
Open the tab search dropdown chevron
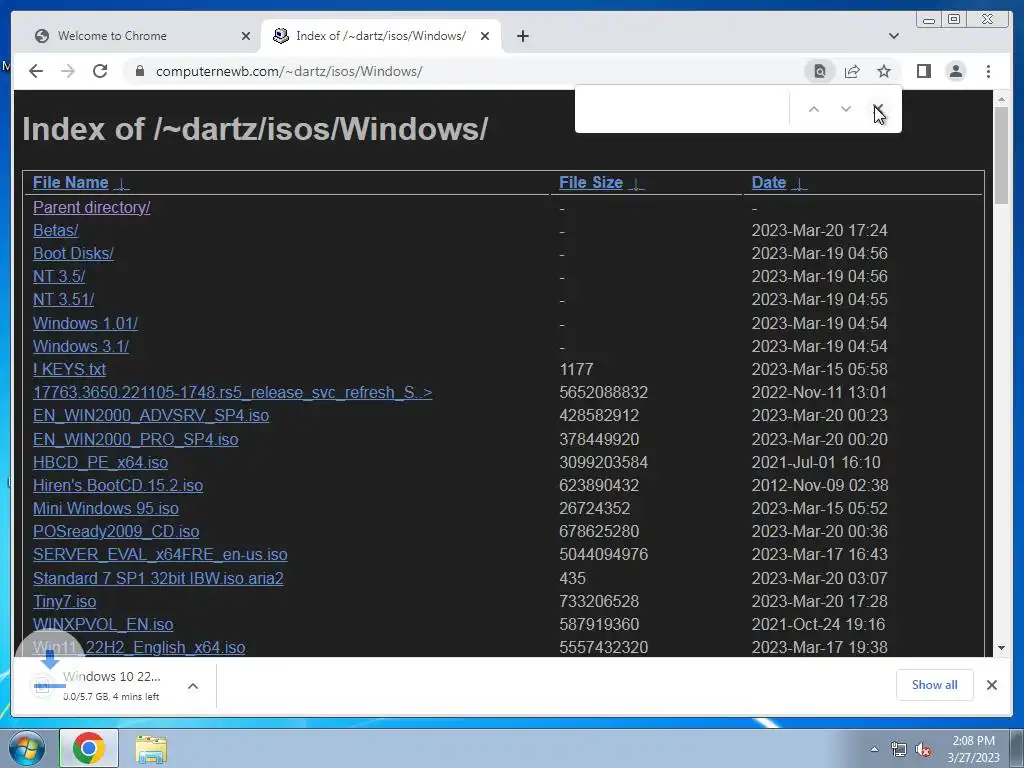894,36
